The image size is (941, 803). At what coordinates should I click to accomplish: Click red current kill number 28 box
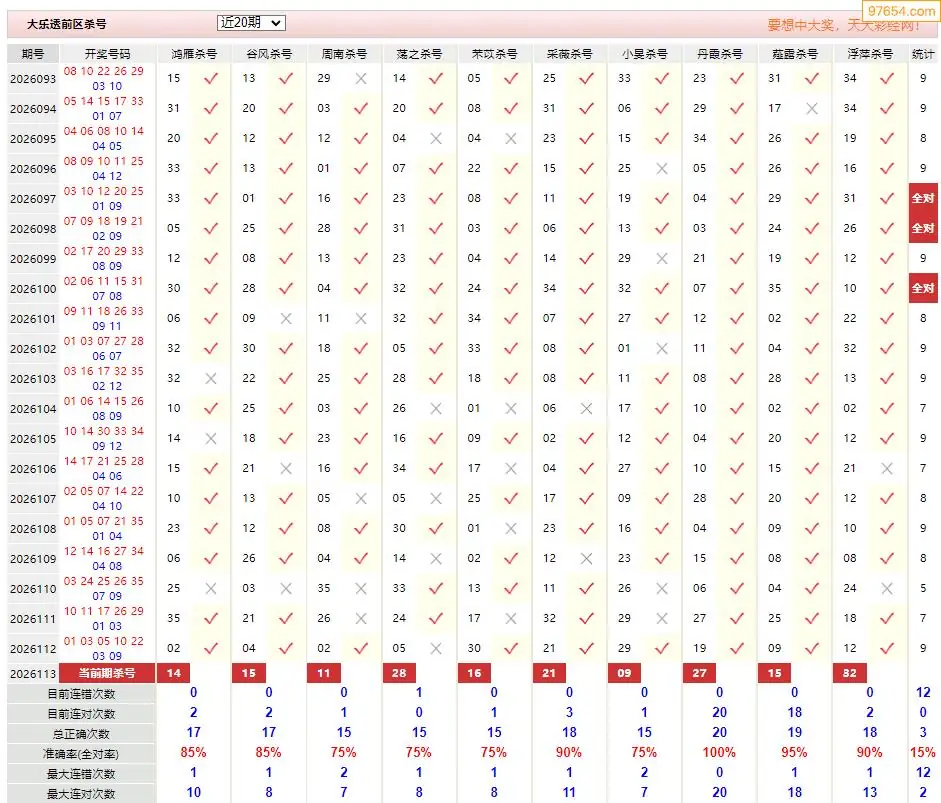[399, 673]
